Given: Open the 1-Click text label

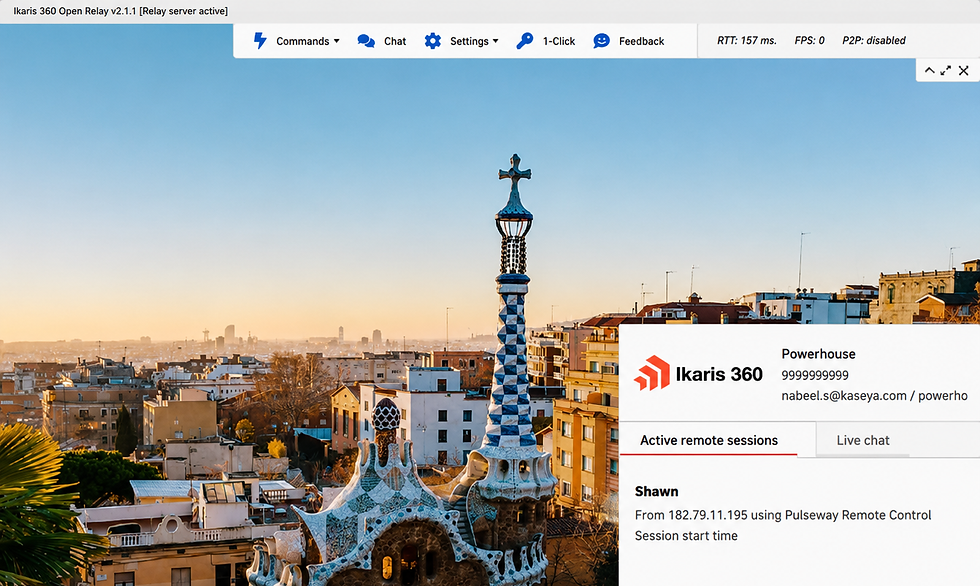Looking at the screenshot, I should point(559,41).
